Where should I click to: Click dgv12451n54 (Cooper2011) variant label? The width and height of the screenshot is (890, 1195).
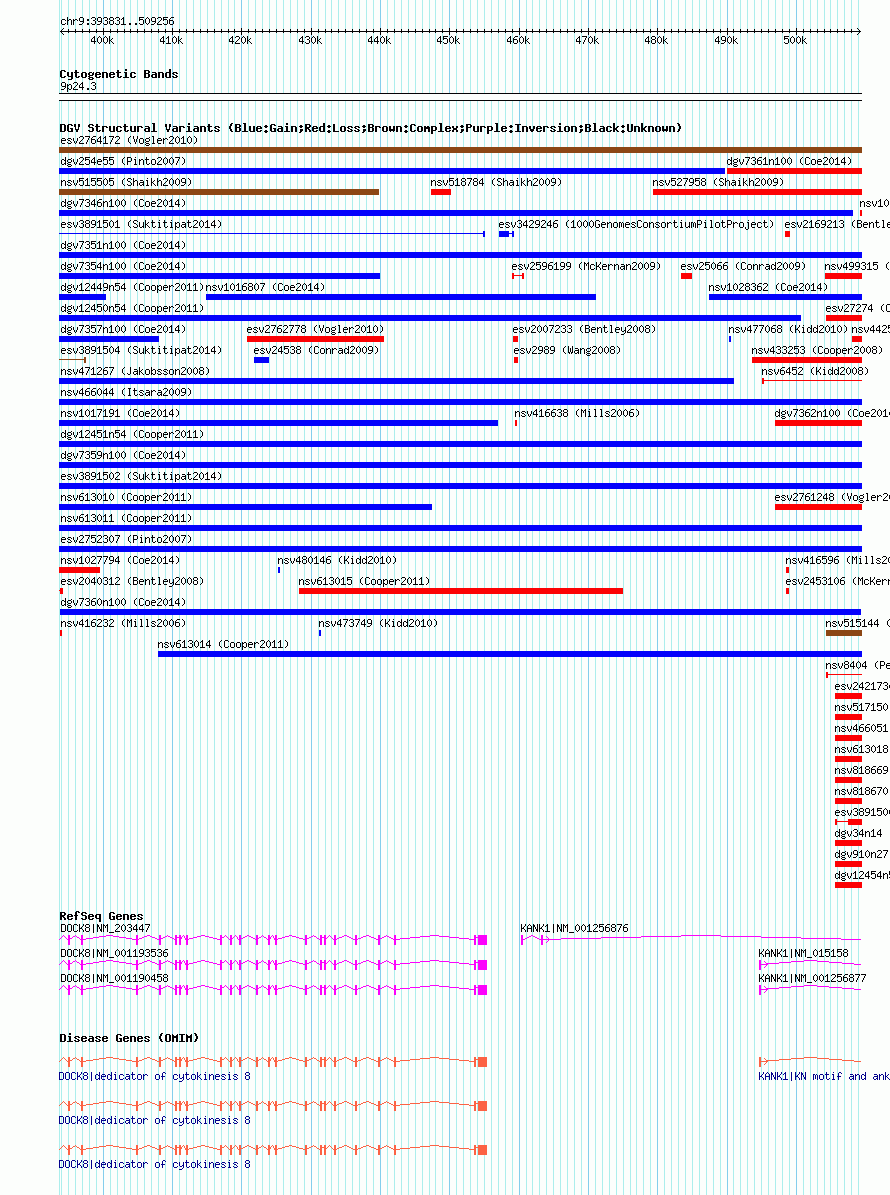tap(132, 434)
